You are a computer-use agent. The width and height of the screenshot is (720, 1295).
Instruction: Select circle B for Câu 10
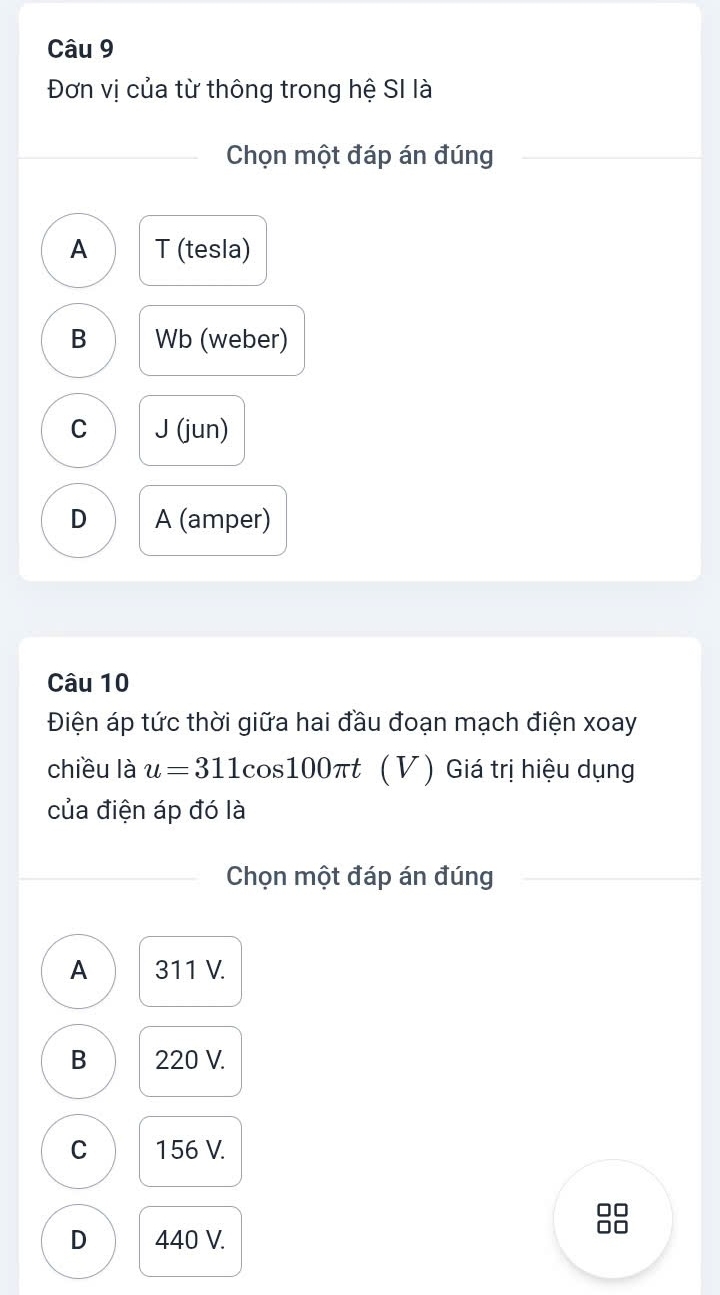[x=79, y=1061]
